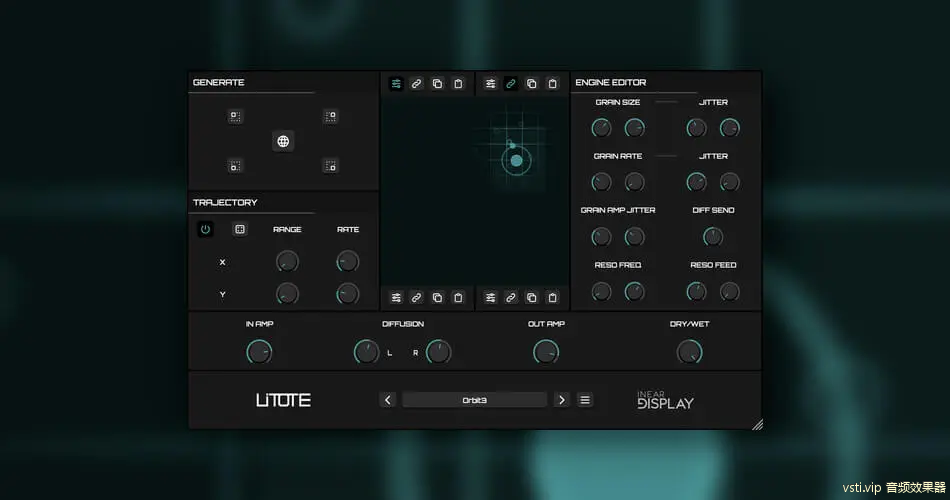Click the top-right quadrant generate icon

330,116
